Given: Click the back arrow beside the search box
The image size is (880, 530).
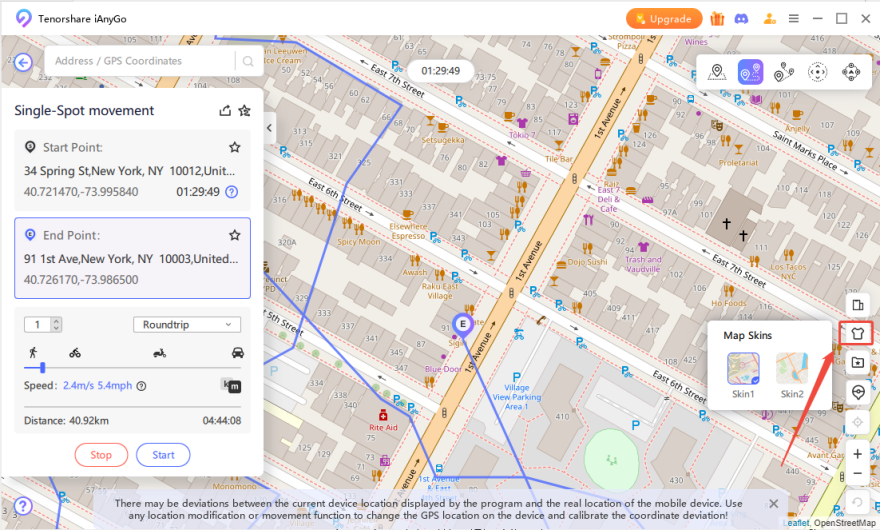Looking at the screenshot, I should tap(22, 61).
